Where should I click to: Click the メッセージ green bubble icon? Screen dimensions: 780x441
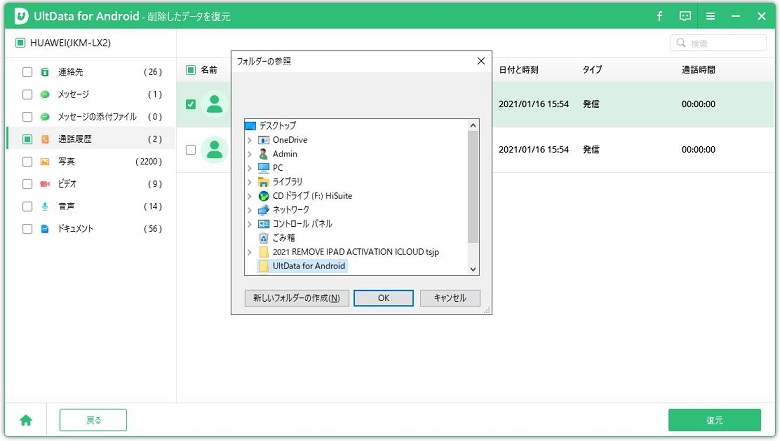[45, 94]
